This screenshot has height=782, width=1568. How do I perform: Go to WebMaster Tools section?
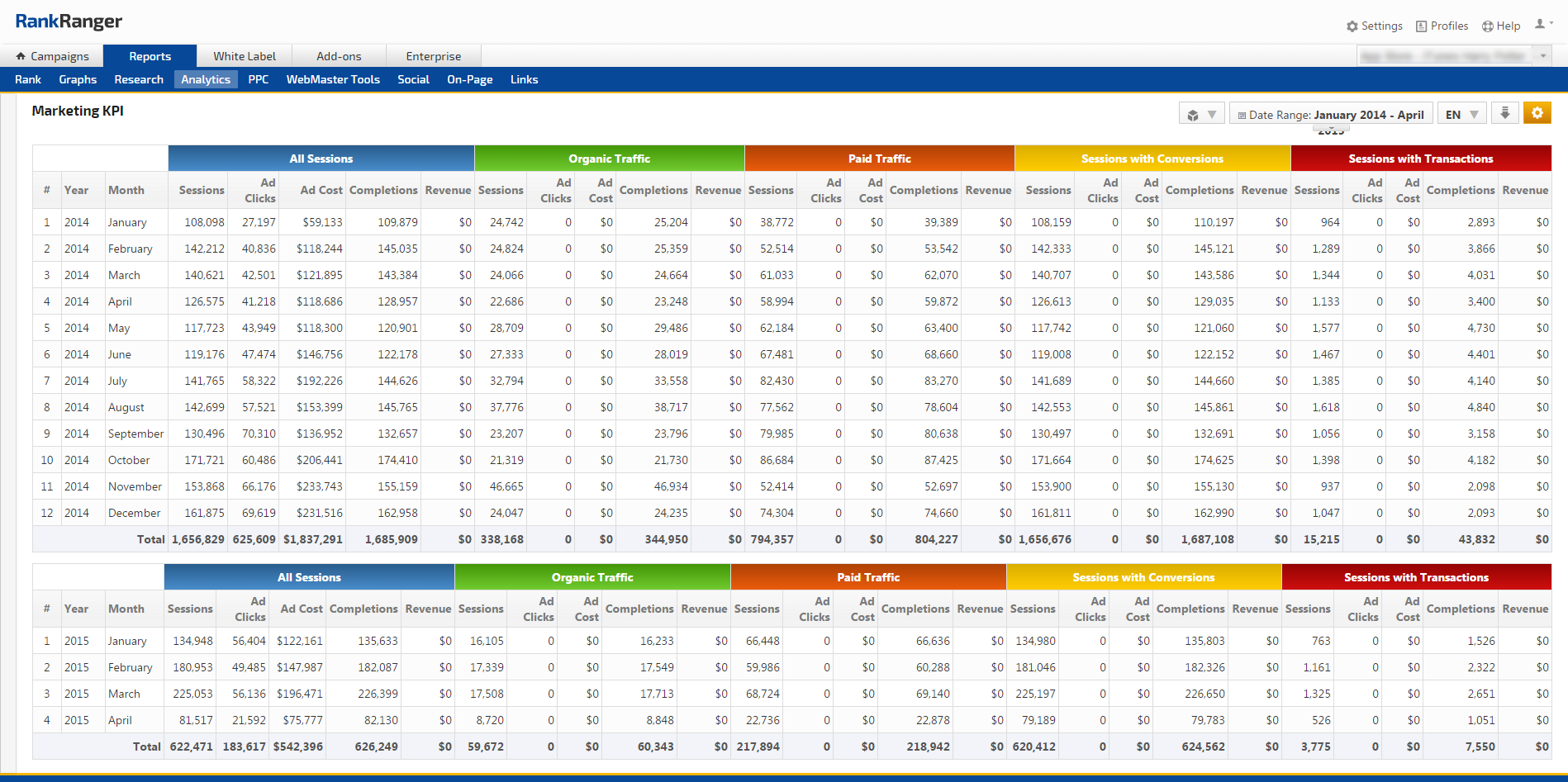click(333, 79)
